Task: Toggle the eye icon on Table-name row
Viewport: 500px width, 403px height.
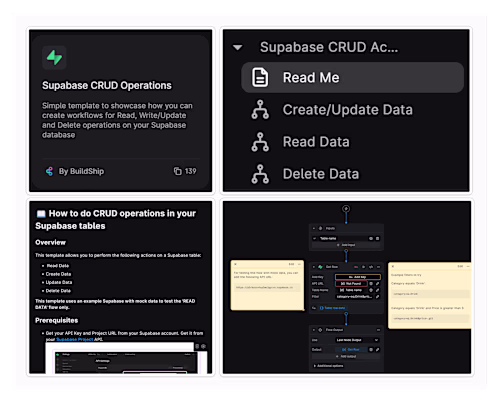Action: point(371,238)
